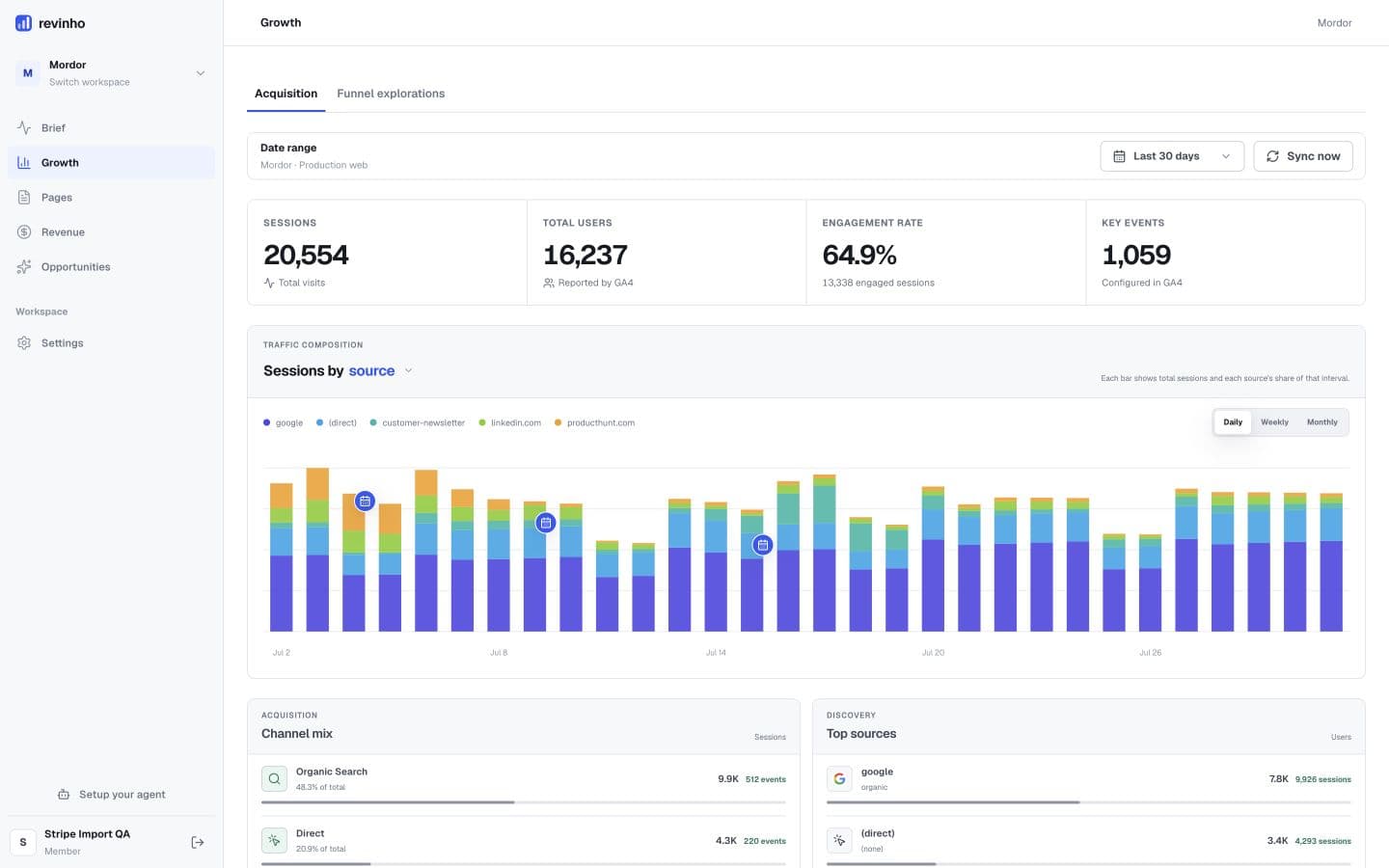Click the logout icon next to Stripe Import QA

click(198, 842)
